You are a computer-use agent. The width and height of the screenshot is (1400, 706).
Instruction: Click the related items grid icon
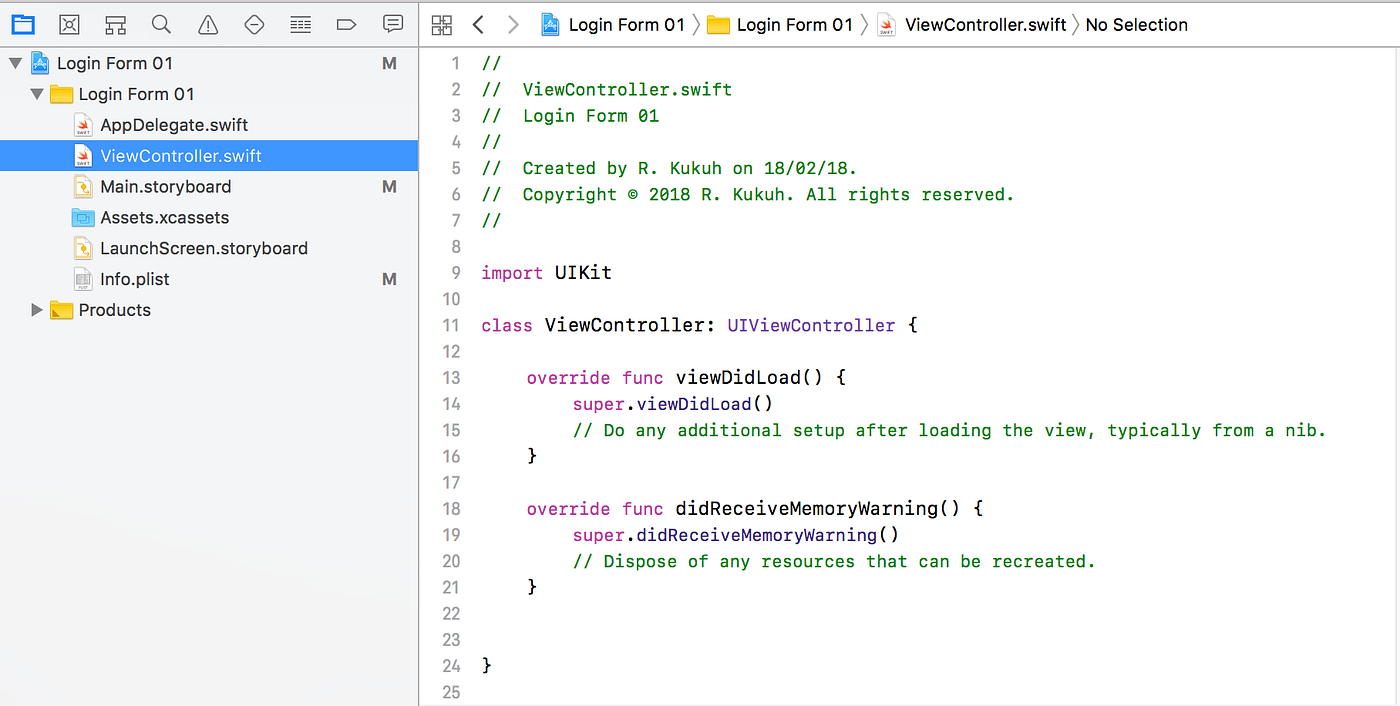(x=441, y=24)
